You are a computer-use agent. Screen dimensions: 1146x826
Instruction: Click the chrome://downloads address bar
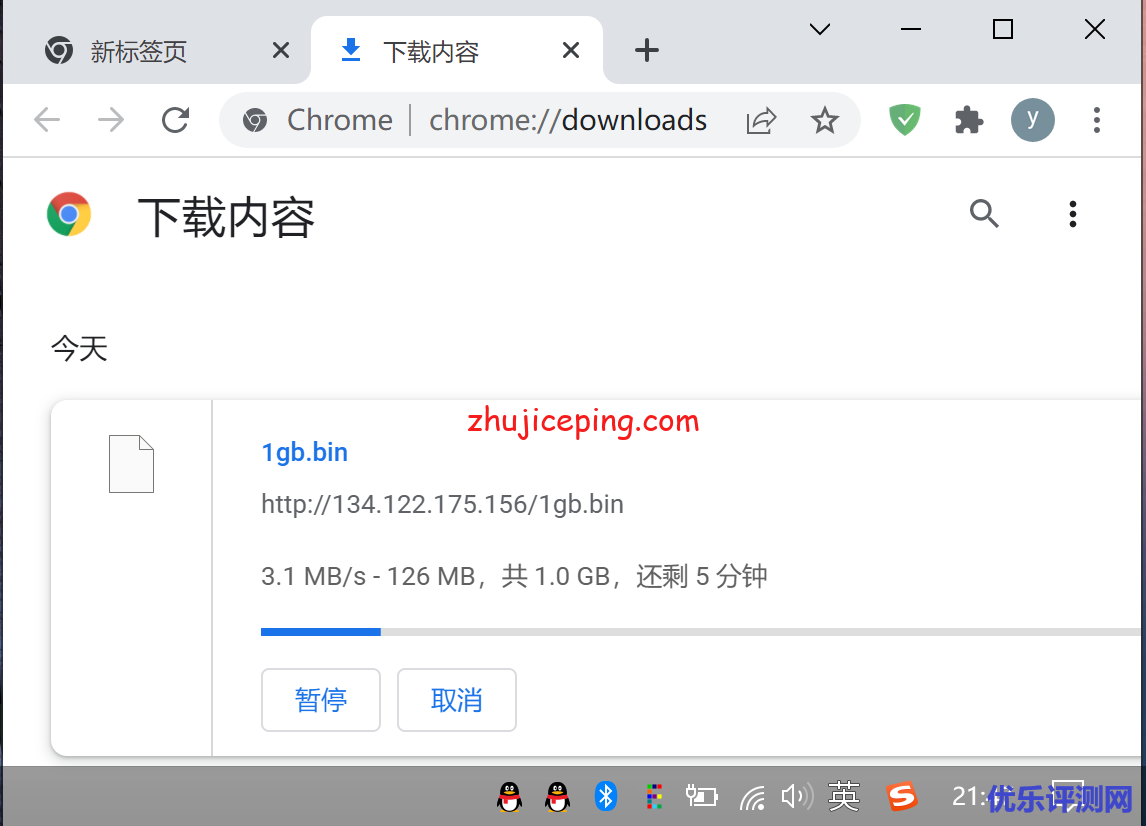(567, 121)
